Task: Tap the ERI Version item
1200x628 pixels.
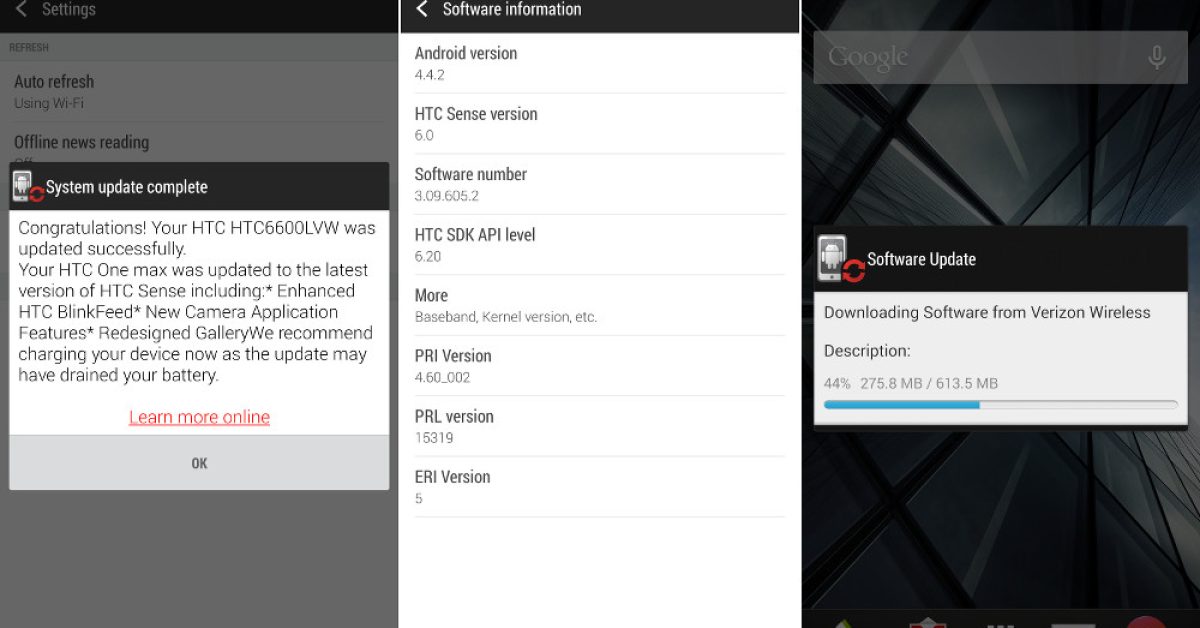Action: click(600, 487)
